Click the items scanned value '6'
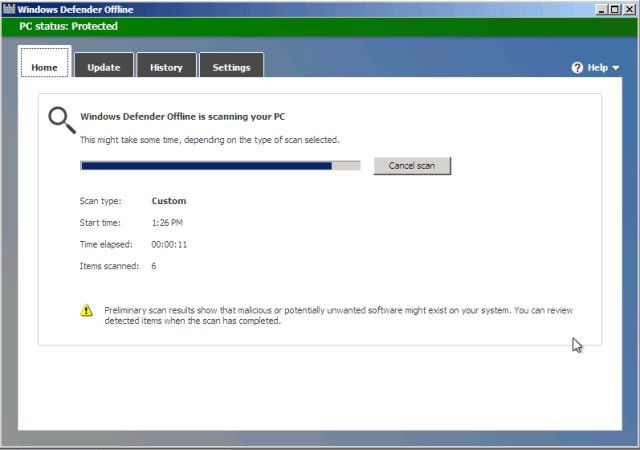 tap(153, 266)
